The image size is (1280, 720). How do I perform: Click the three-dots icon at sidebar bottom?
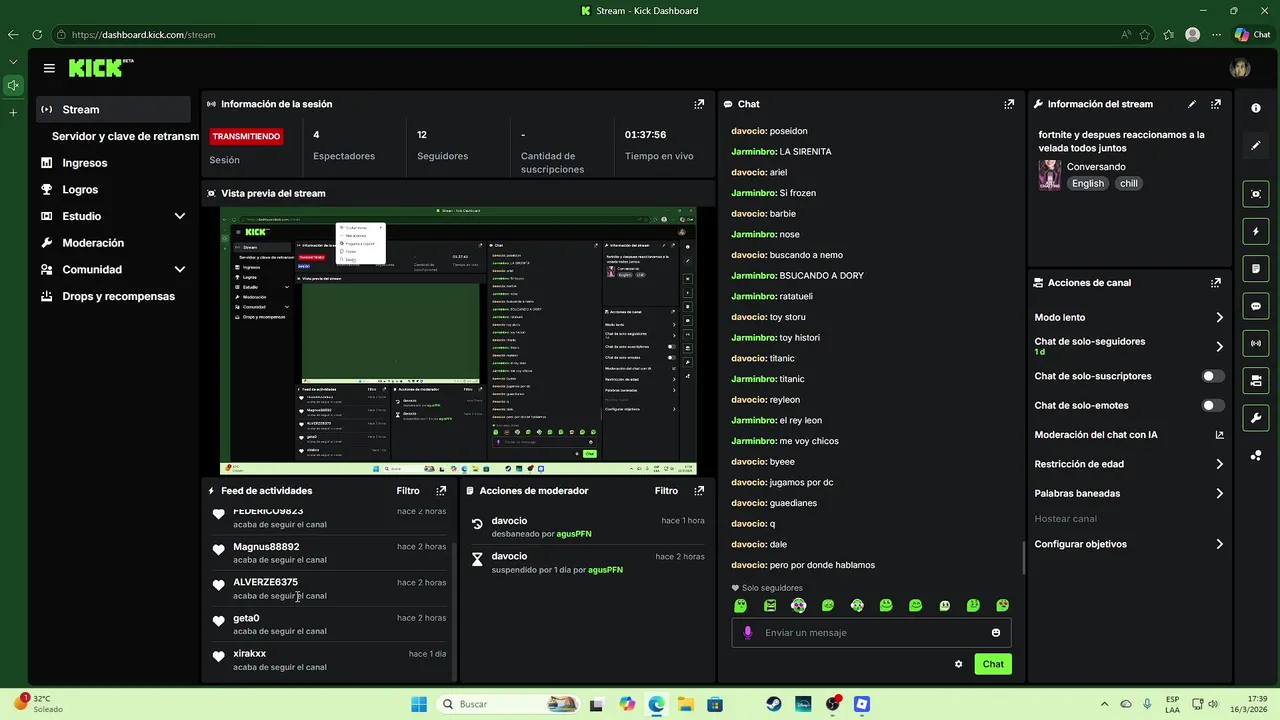(1256, 456)
